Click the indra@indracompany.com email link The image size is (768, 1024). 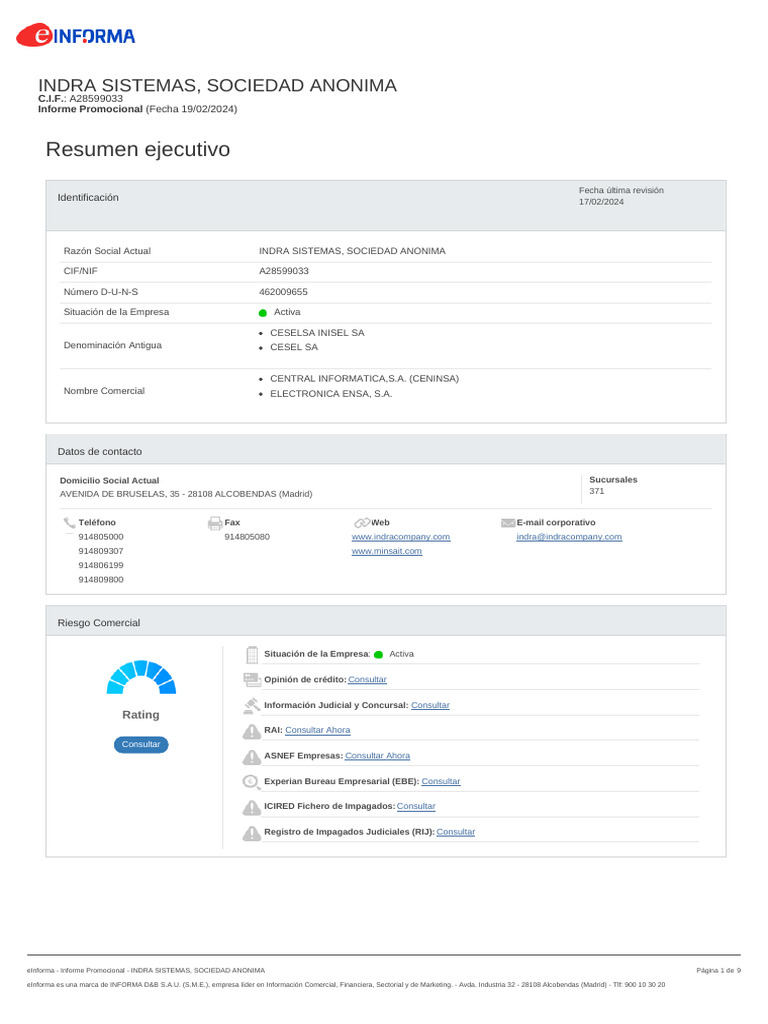pos(569,537)
